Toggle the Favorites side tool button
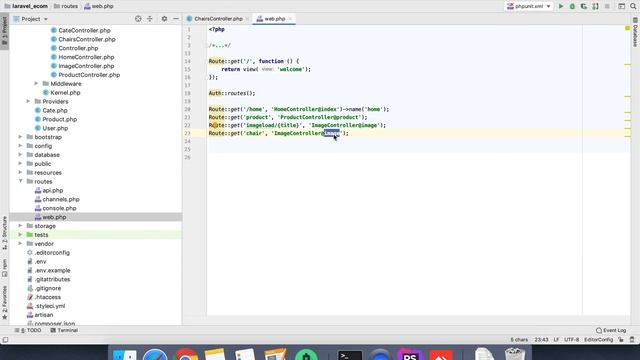This screenshot has height=360, width=640. pyautogui.click(x=4, y=302)
